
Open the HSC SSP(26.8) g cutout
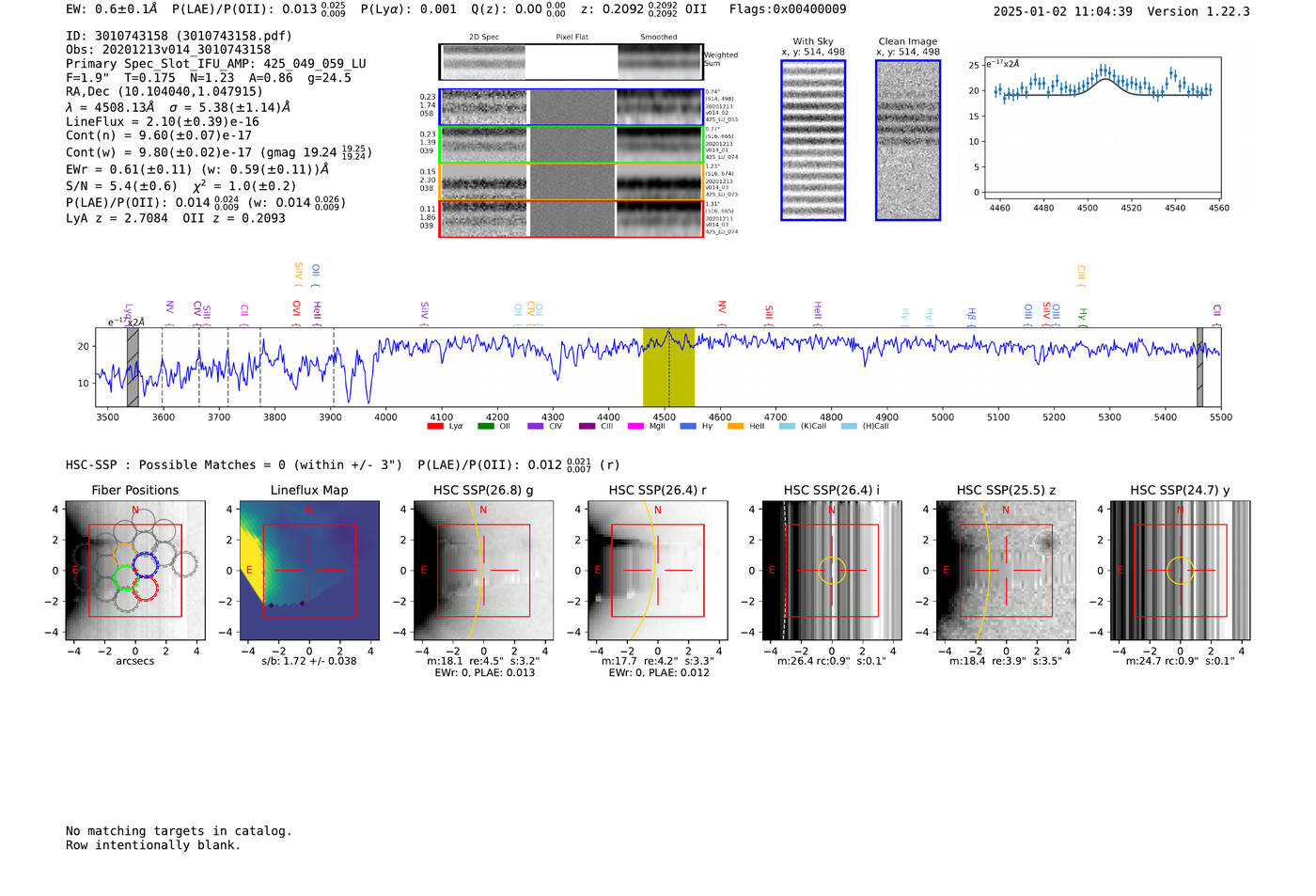(483, 571)
